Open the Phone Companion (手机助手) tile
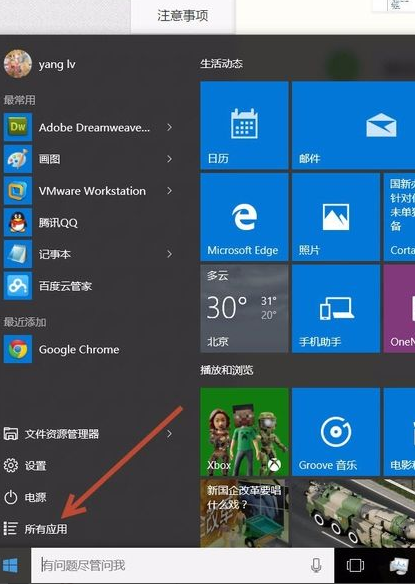Screen dimensions: 415x584 pyautogui.click(x=336, y=309)
